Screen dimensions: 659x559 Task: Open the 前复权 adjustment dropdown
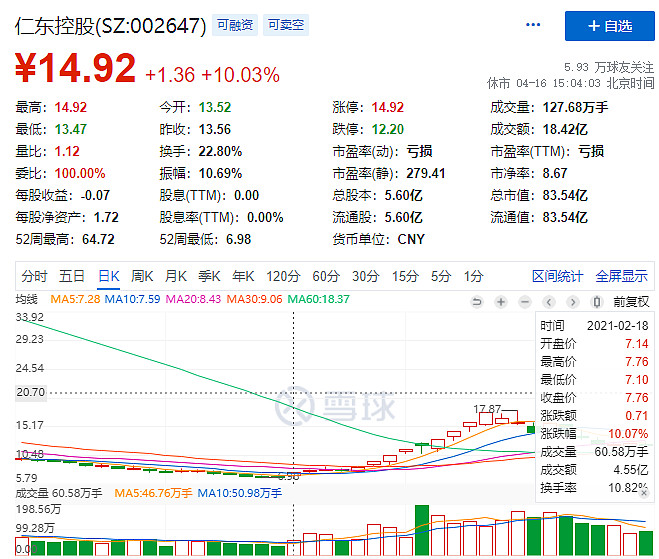click(x=631, y=302)
